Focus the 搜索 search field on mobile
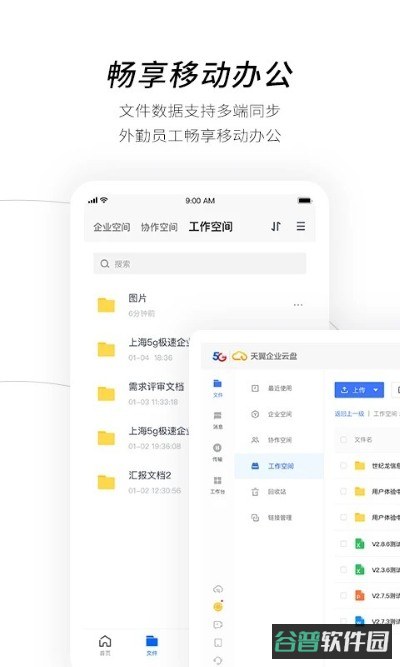 [200, 264]
